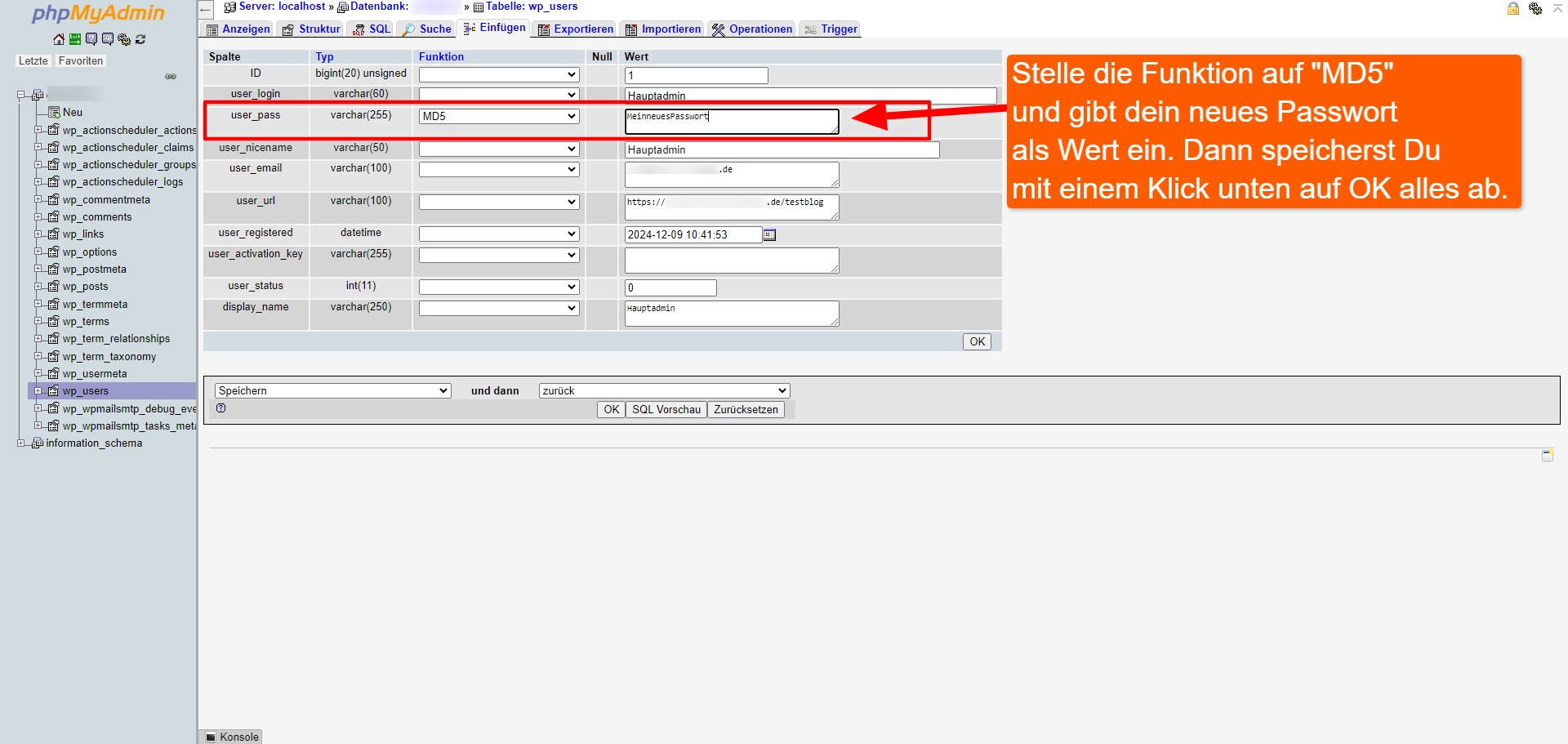
Task: Switch to the Anzeigen tab
Action: (x=238, y=29)
